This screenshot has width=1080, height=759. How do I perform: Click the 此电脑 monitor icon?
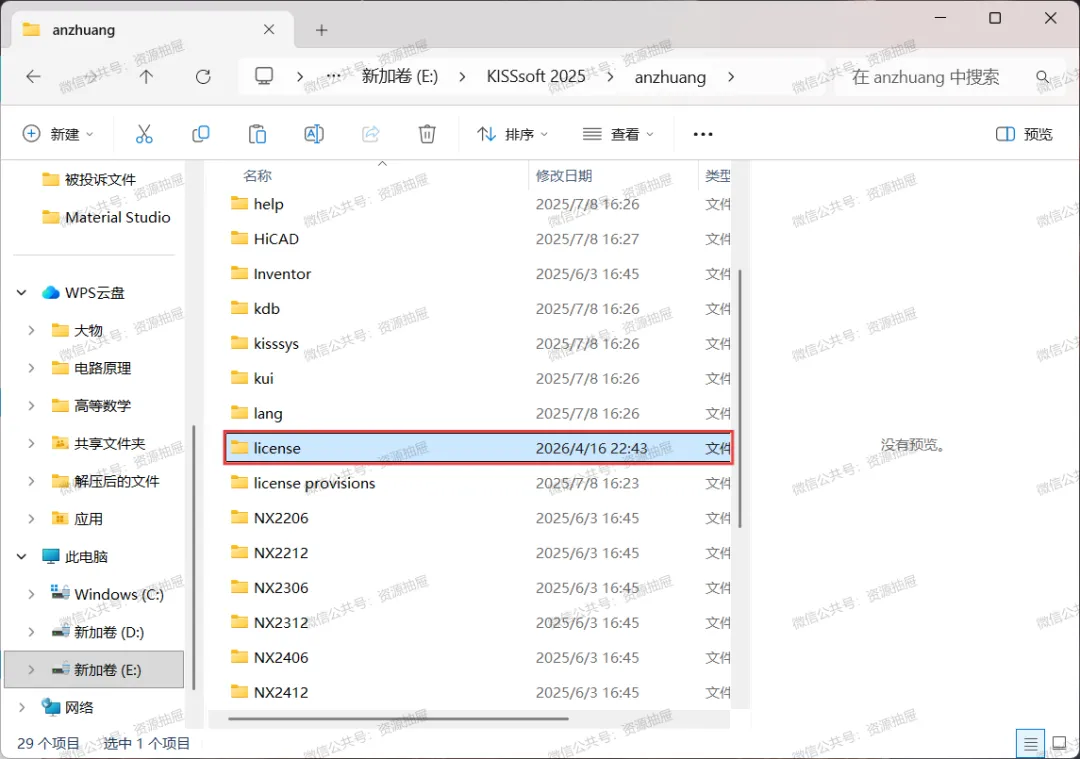pyautogui.click(x=50, y=557)
